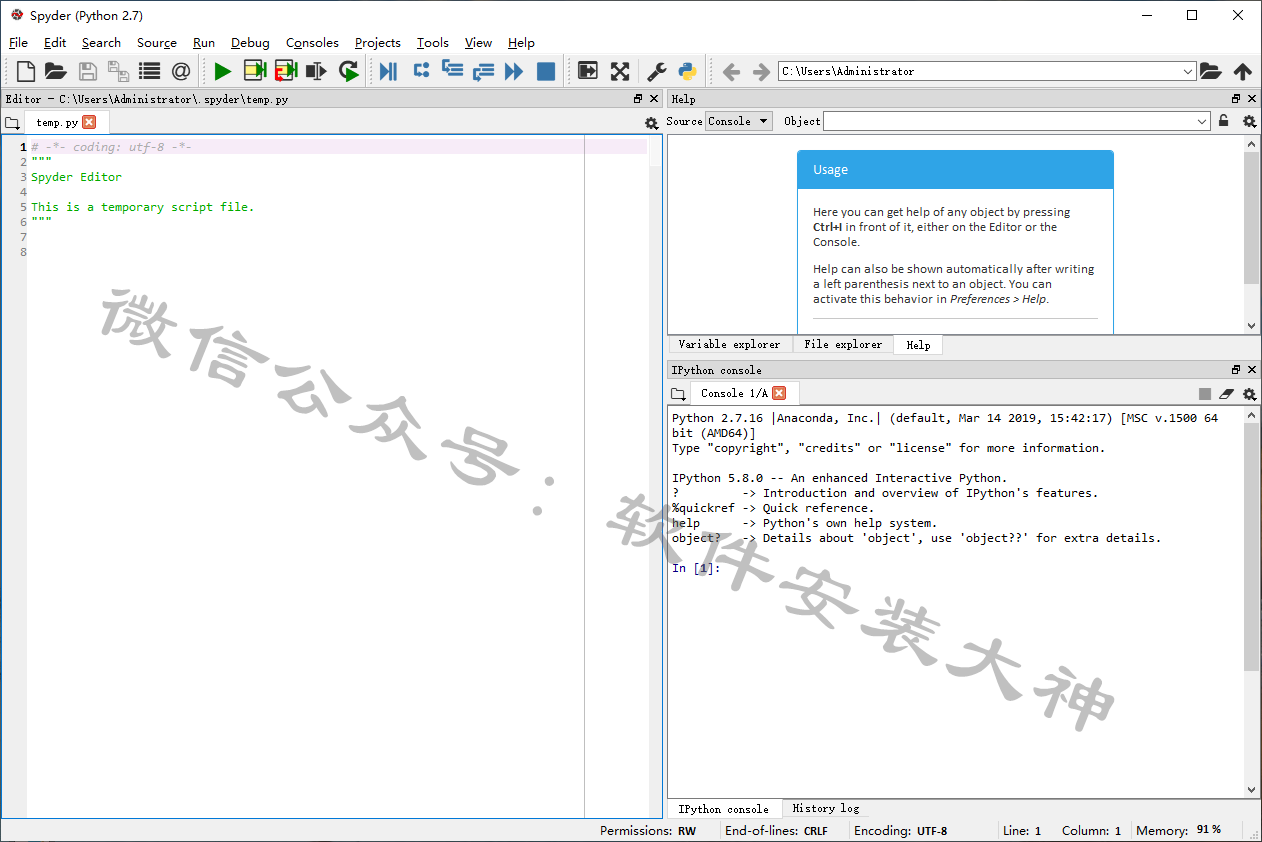The image size is (1262, 842).
Task: Click the Forward arrow in the toolbar
Action: (x=761, y=72)
